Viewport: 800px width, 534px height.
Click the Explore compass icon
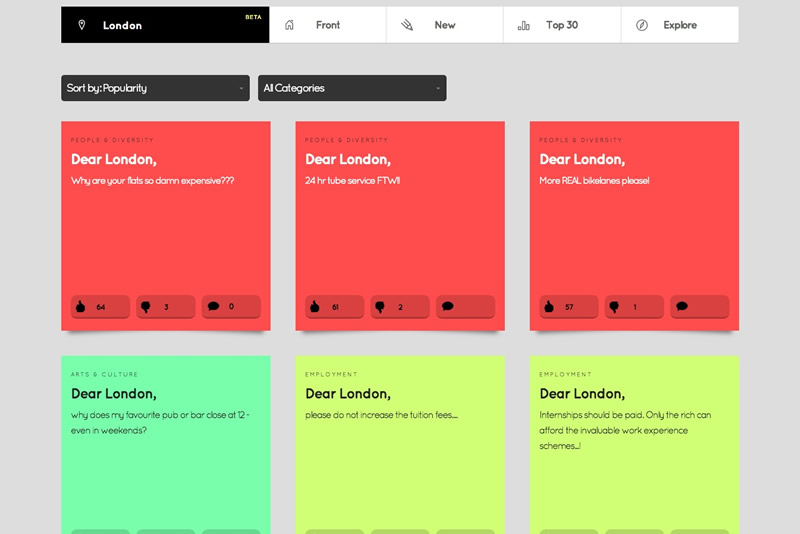tap(642, 25)
